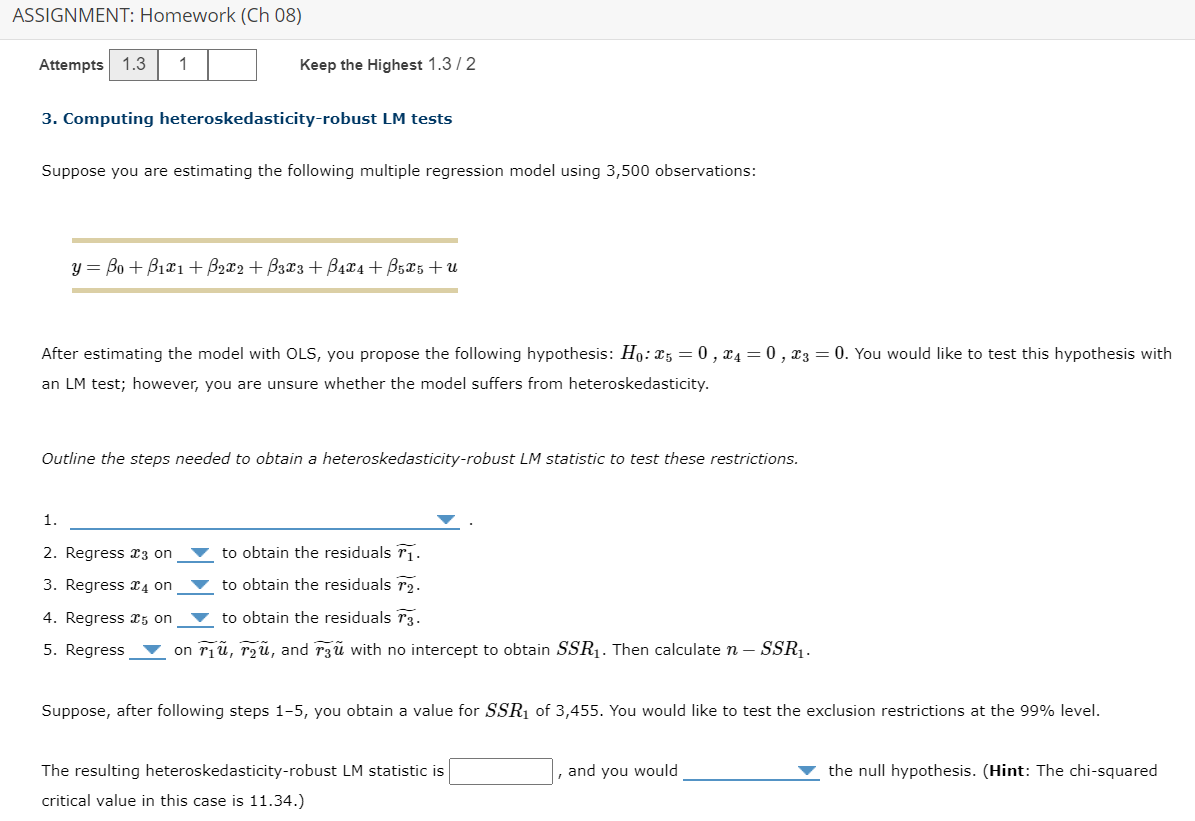Click the residuals r1 notation in step 2

[x=404, y=551]
